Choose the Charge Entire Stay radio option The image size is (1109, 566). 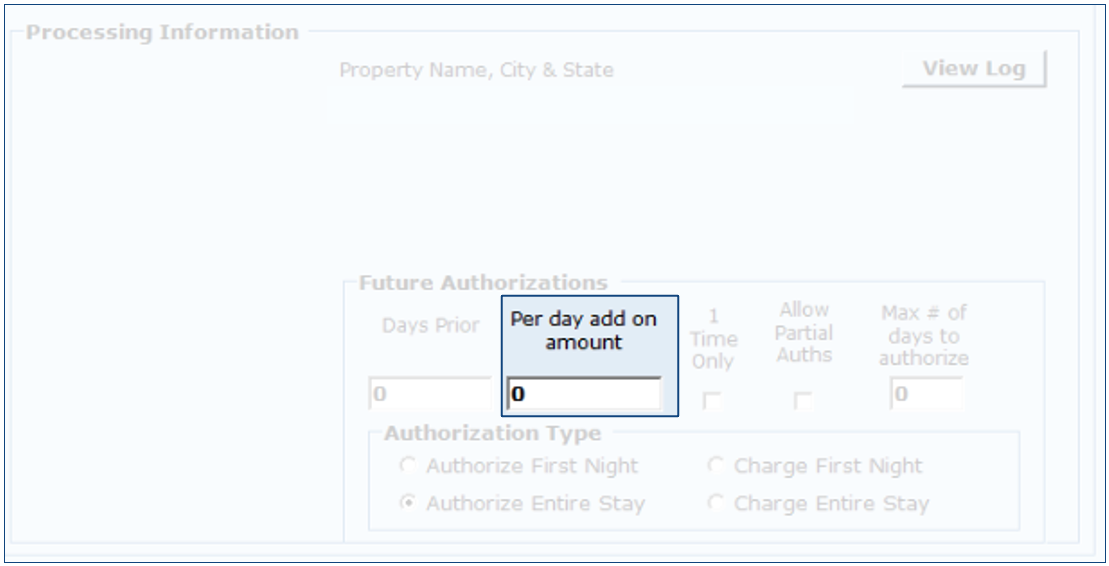[x=715, y=504]
